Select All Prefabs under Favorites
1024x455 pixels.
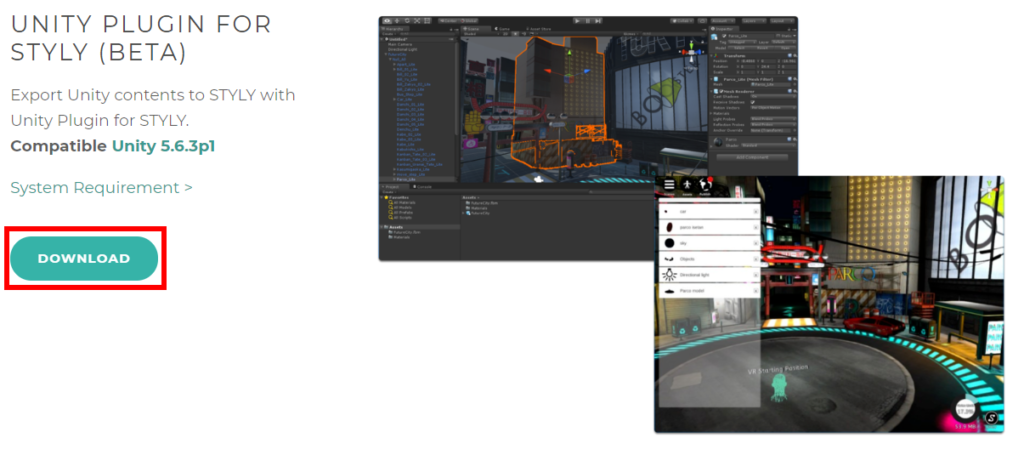coord(401,213)
